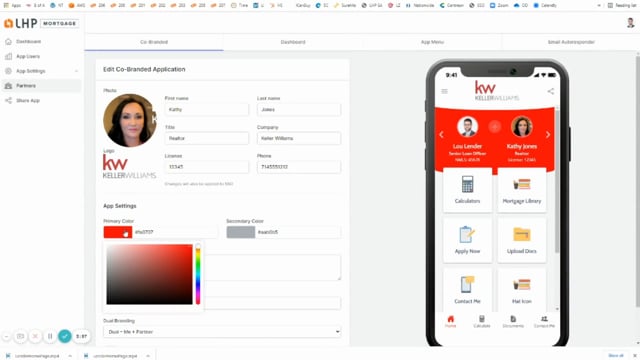Tap Documents icon in phone bottom bar
The width and height of the screenshot is (640, 360).
513,321
